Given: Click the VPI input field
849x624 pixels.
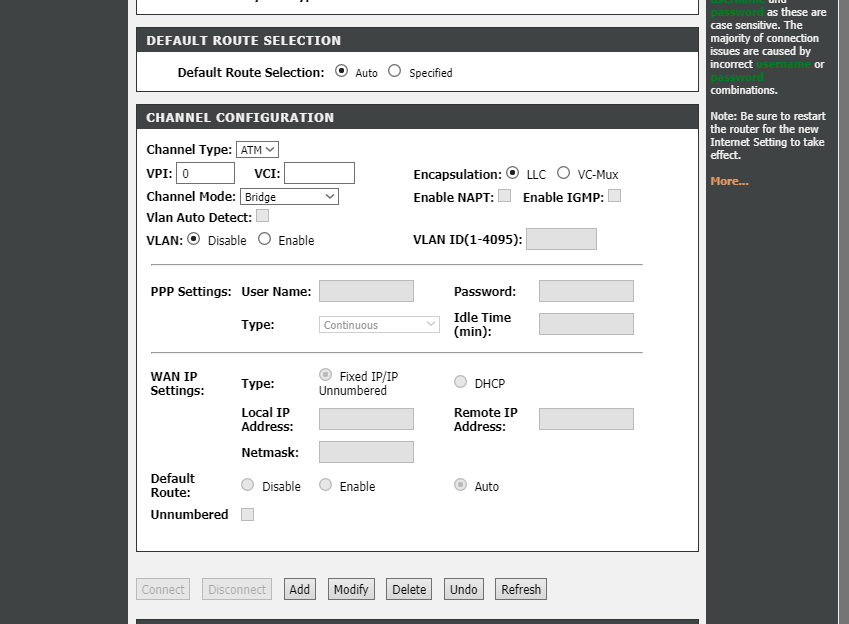Looking at the screenshot, I should 206,173.
